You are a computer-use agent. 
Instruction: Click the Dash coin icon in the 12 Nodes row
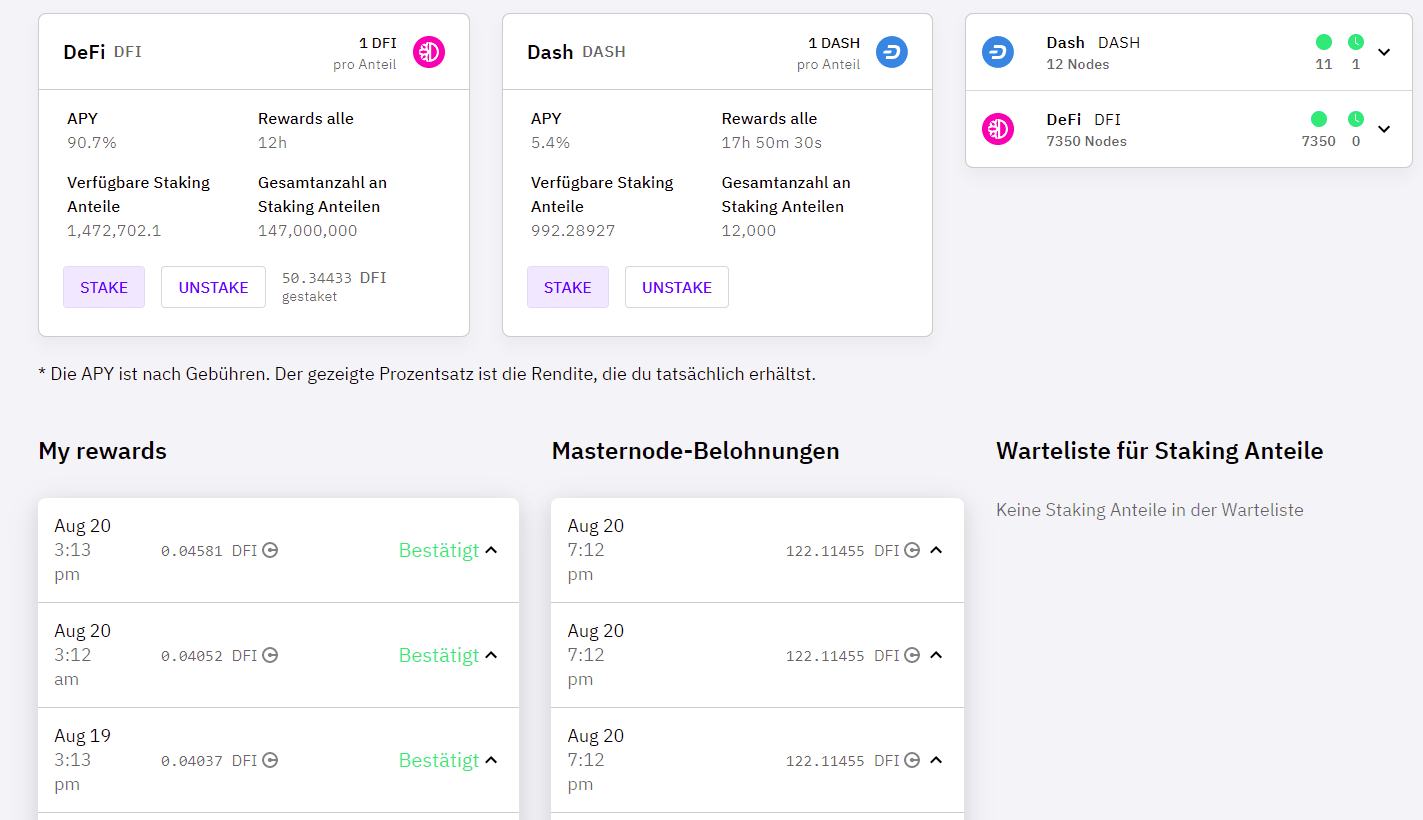click(x=998, y=52)
